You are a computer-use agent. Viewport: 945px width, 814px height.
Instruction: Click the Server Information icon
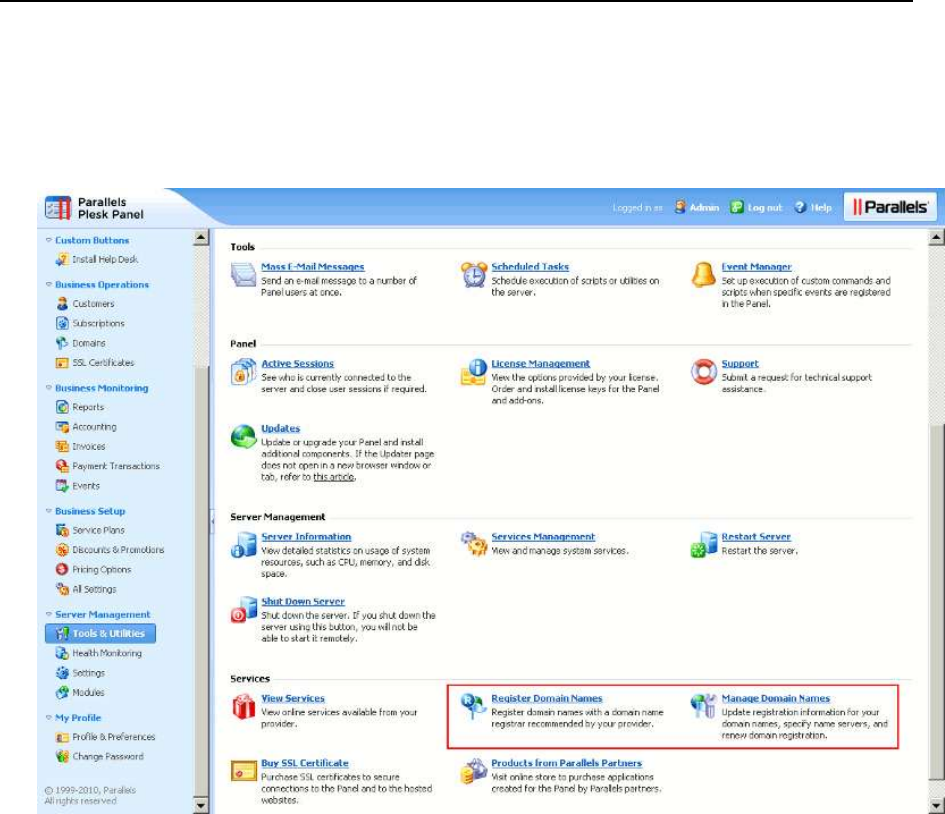coord(243,545)
